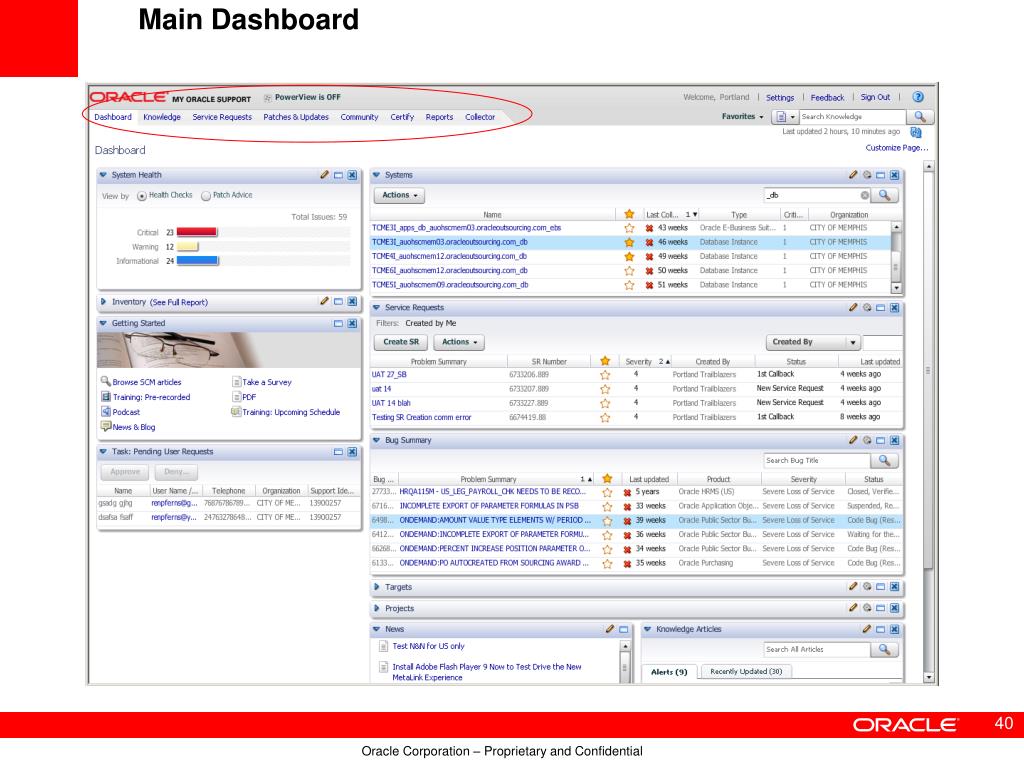Favorite the UAT 27_SB service request star
The image size is (1024, 768).
pyautogui.click(x=605, y=375)
